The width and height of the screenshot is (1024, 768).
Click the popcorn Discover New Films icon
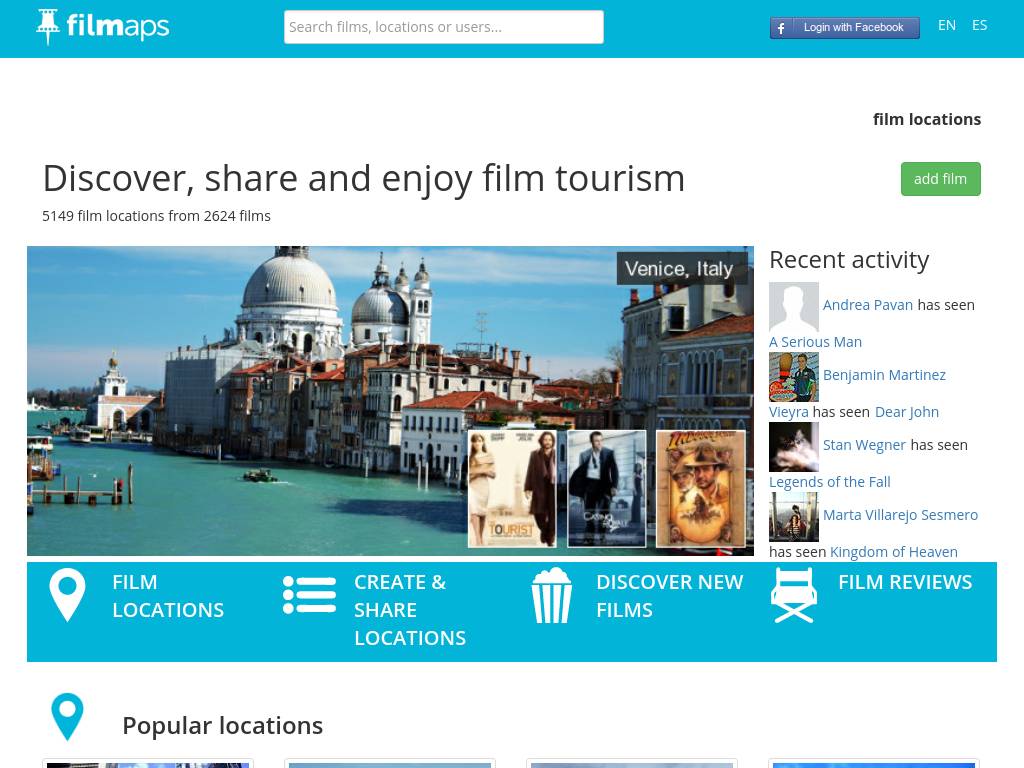pos(551,595)
